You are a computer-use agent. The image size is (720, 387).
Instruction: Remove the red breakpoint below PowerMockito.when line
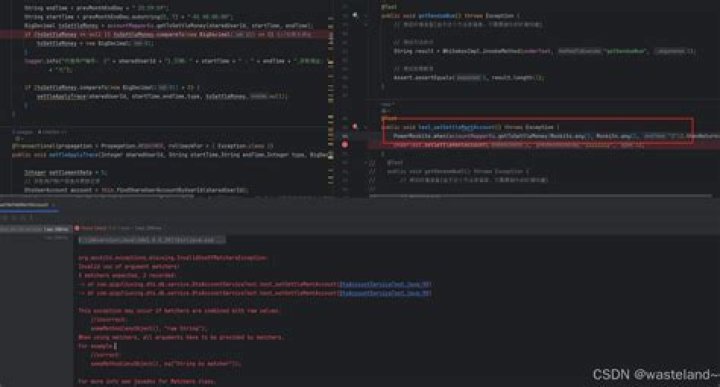point(345,145)
